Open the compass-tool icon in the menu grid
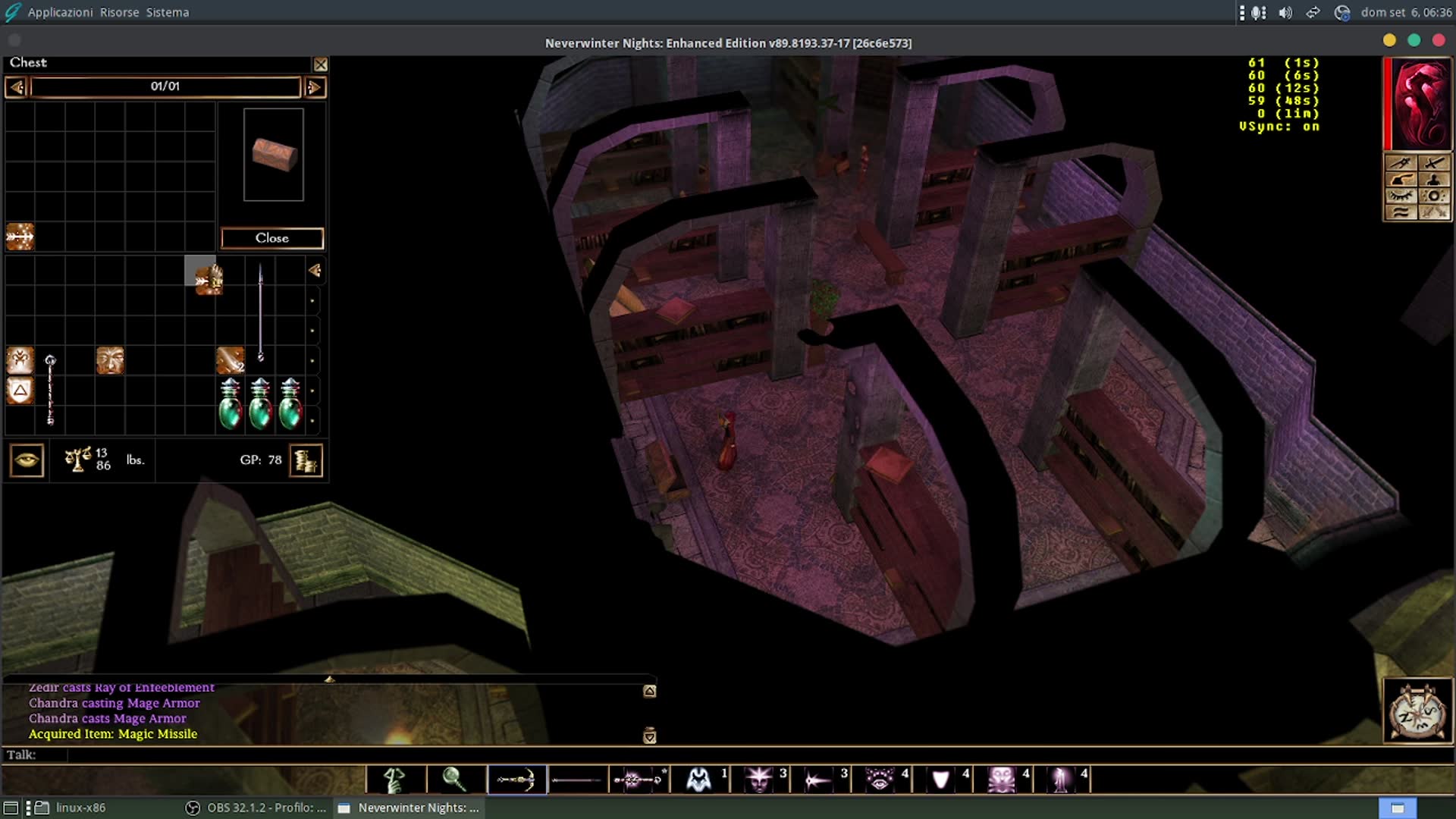Viewport: 1456px width, 819px height. click(1401, 162)
